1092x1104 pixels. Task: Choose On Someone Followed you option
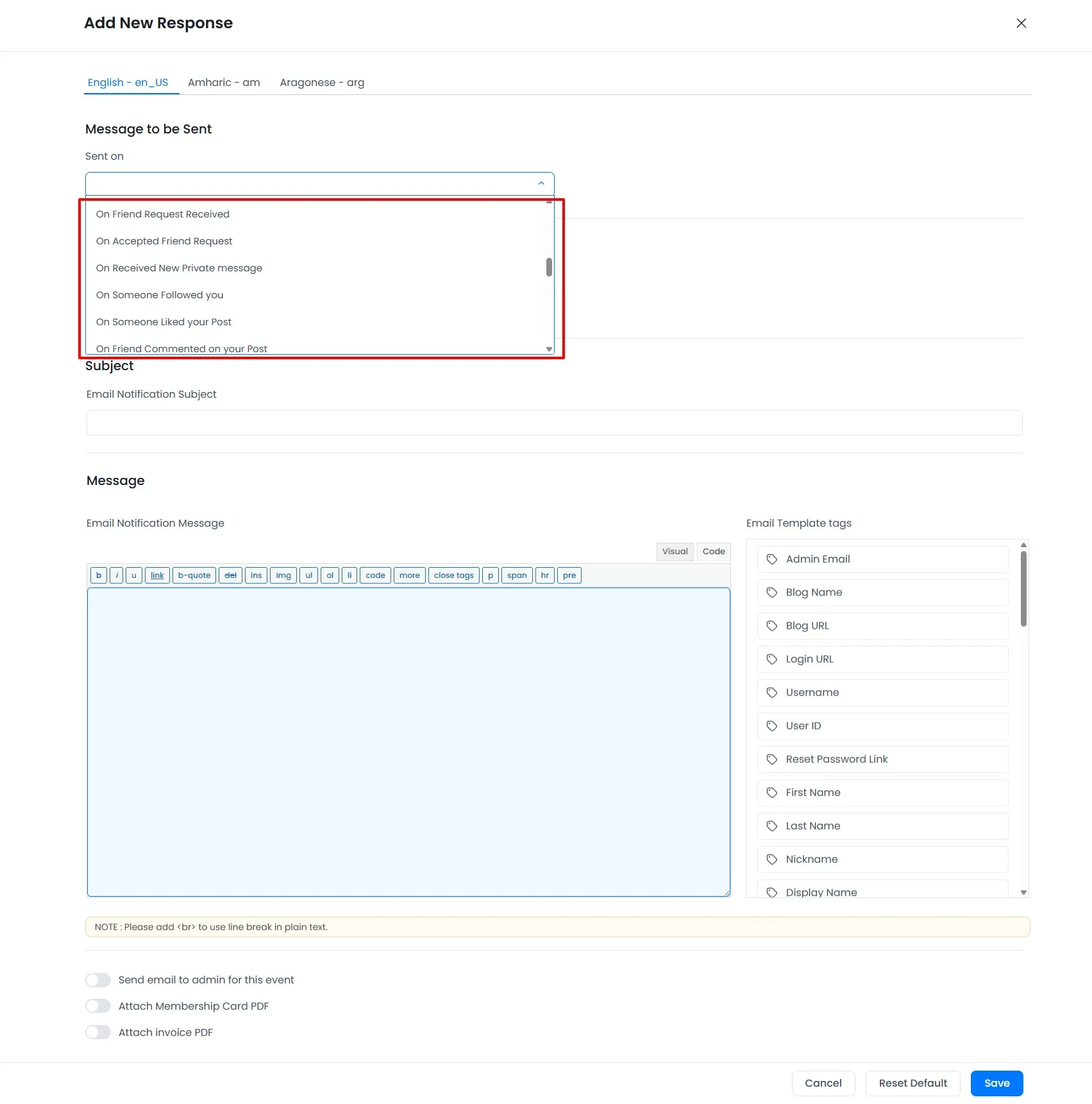160,295
